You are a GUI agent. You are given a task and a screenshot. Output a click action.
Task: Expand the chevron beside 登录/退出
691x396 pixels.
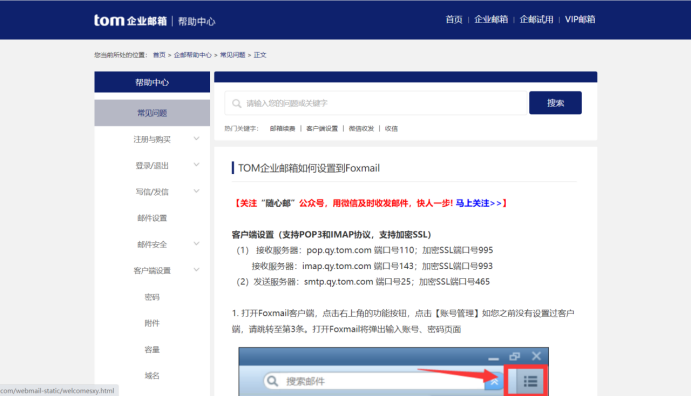pyautogui.click(x=197, y=165)
